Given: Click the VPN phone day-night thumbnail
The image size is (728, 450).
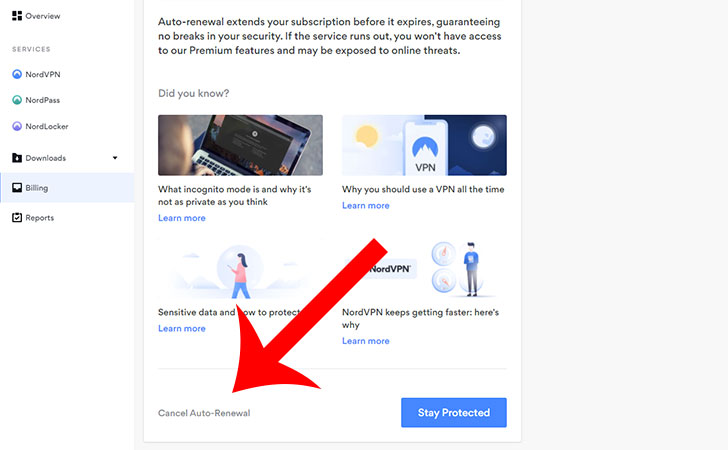Looking at the screenshot, I should tap(424, 145).
